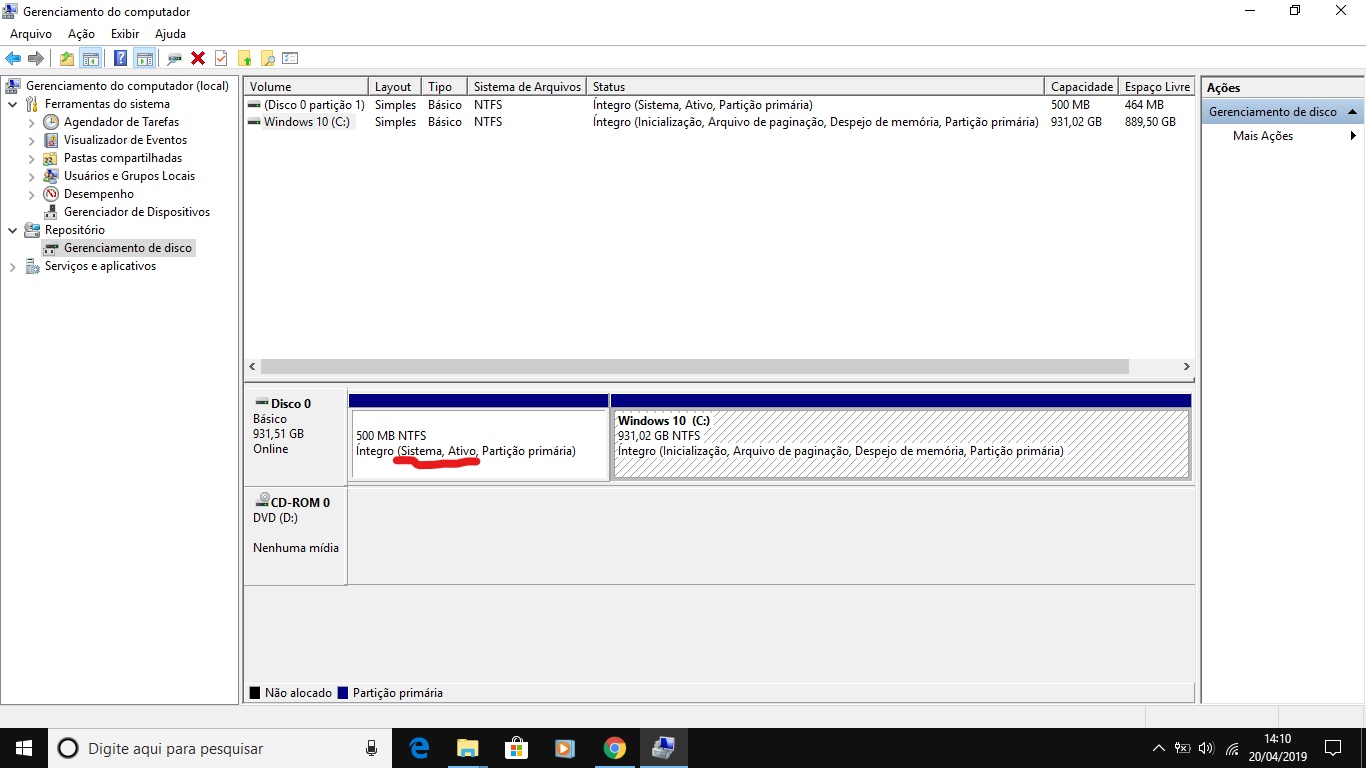Expand the Desempenho node

[31, 194]
